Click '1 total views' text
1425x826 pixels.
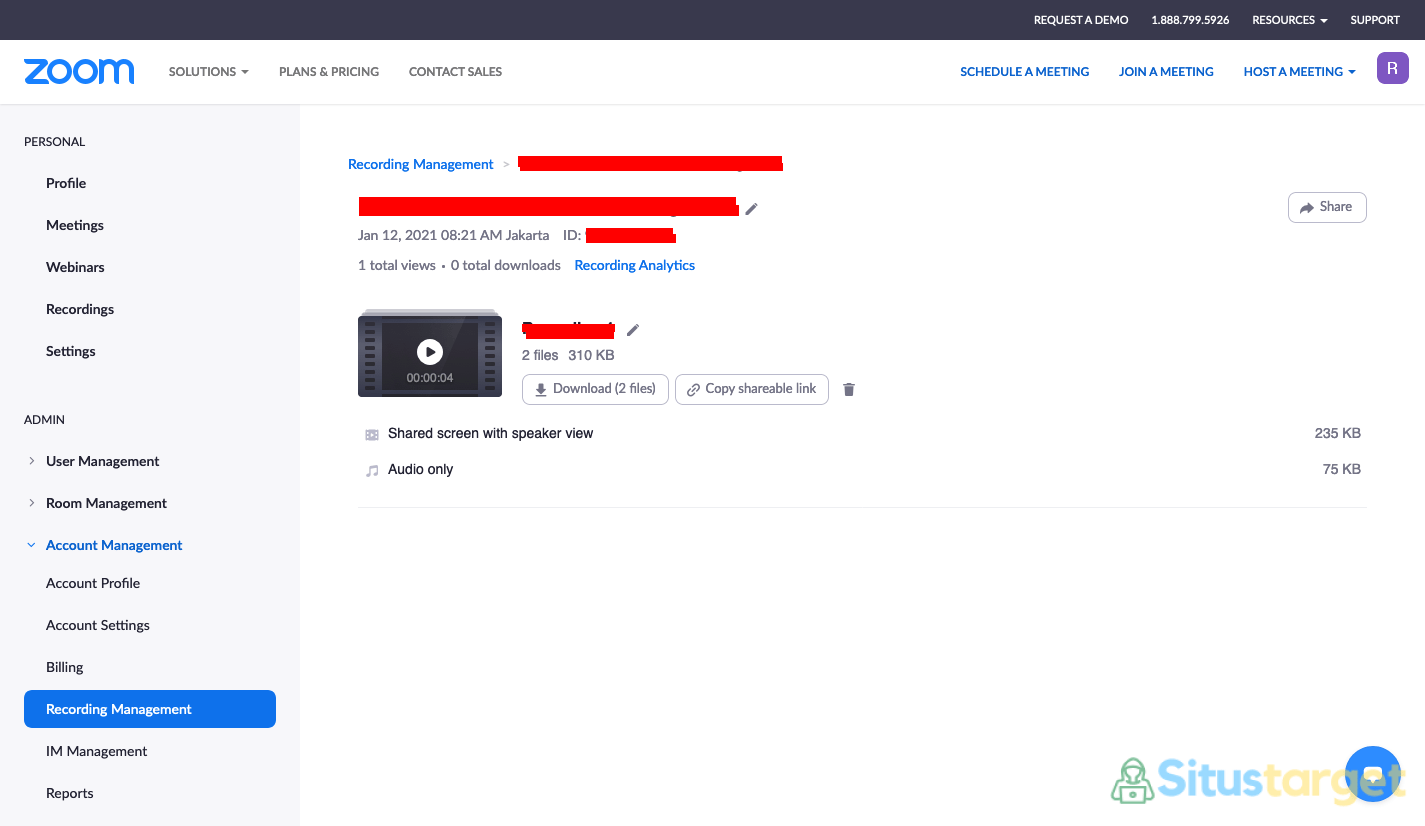coord(397,265)
